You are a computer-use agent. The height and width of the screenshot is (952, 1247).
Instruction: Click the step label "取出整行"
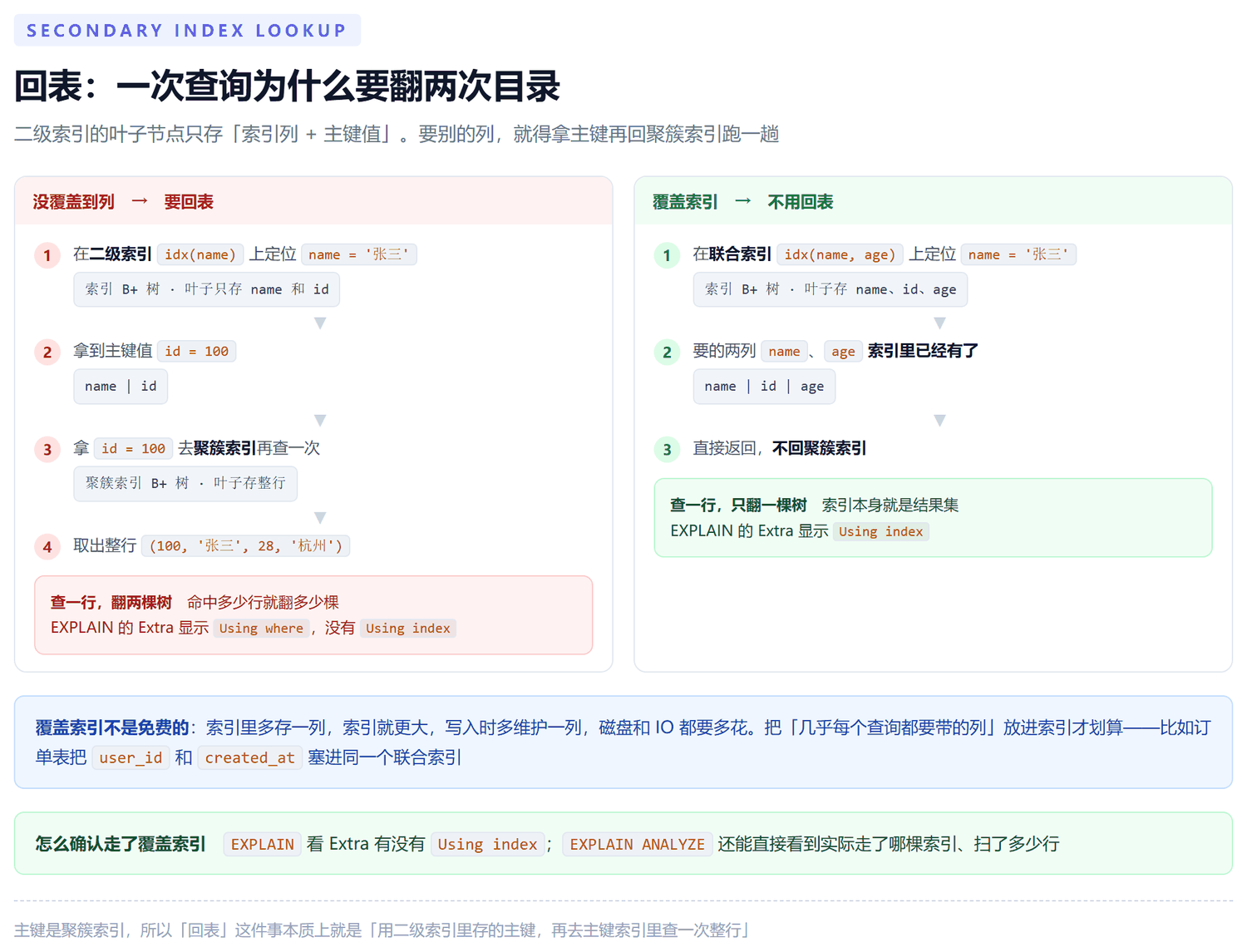(x=105, y=545)
